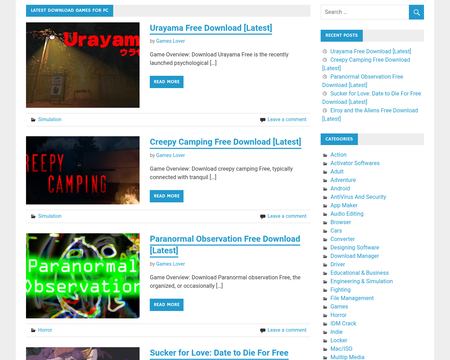Click Read More under Creepy Camping post
This screenshot has width=450, height=360.
pos(166,196)
